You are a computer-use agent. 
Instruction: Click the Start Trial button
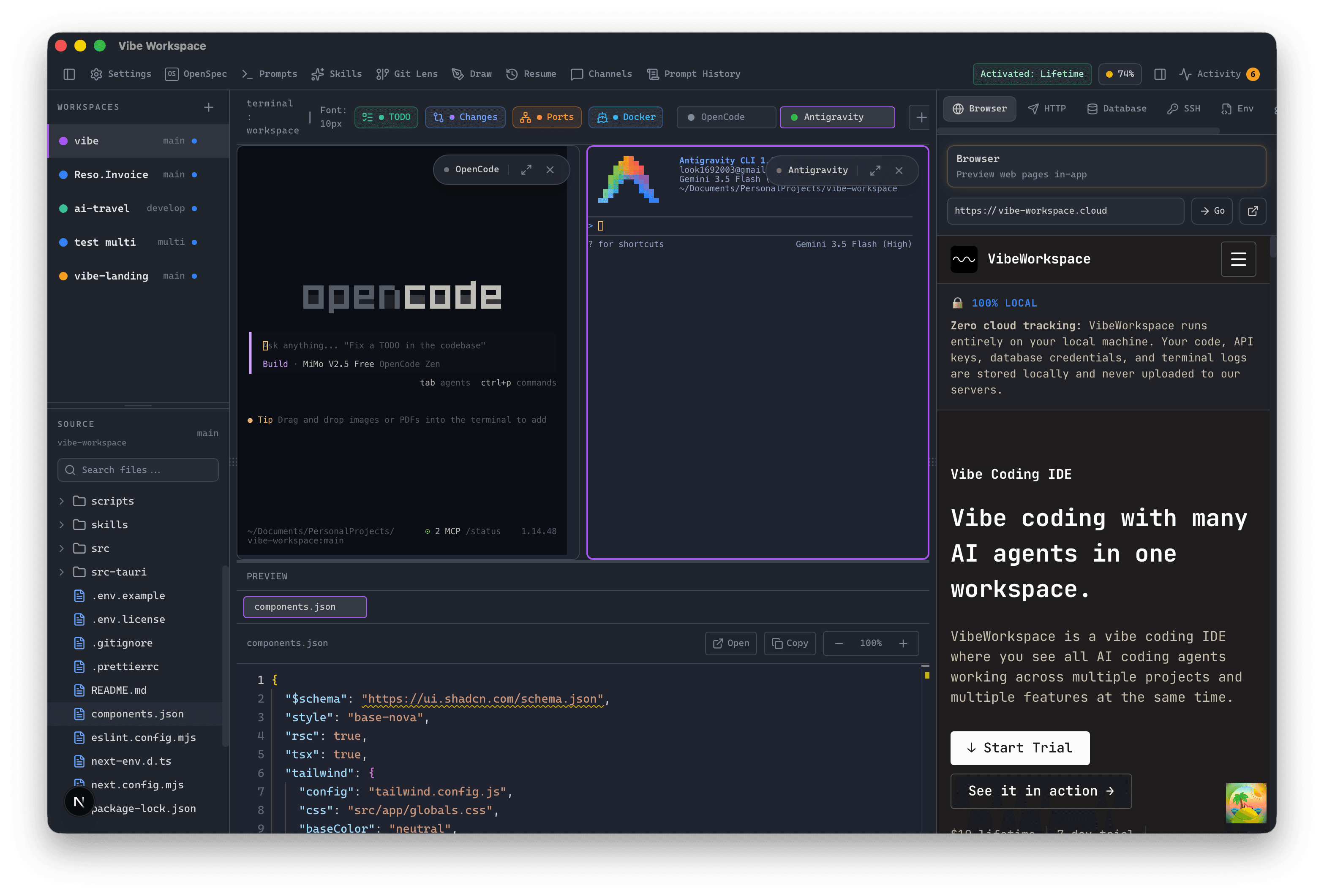pos(1020,748)
